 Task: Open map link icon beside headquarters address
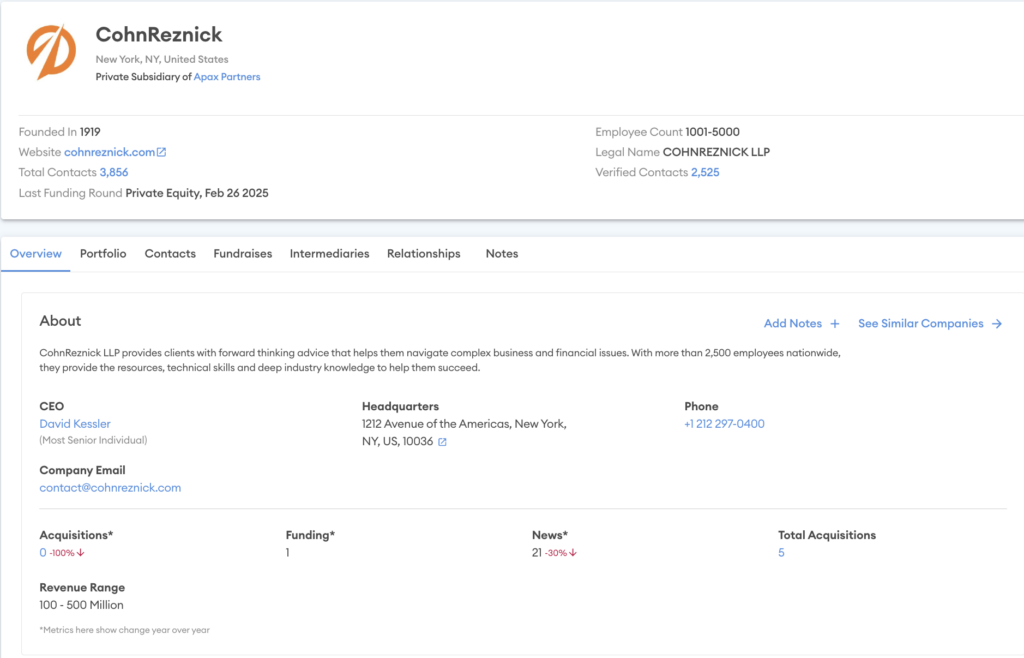pos(442,442)
